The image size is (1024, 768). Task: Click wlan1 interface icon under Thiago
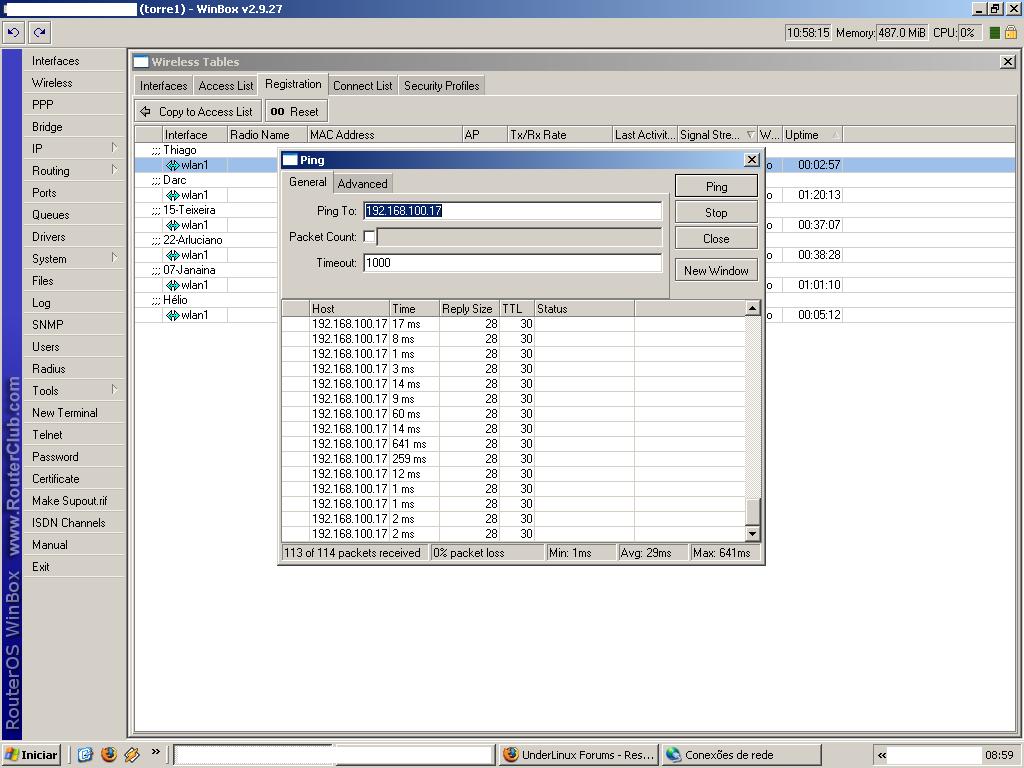pyautogui.click(x=172, y=165)
